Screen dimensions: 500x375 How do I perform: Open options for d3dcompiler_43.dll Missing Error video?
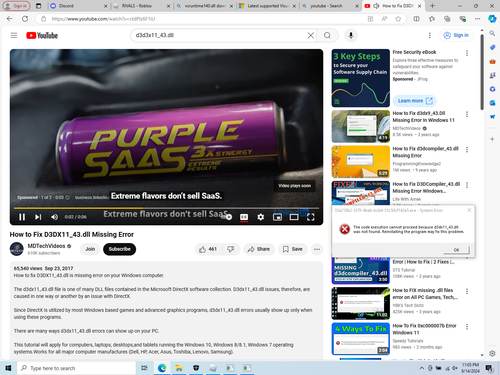click(467, 150)
